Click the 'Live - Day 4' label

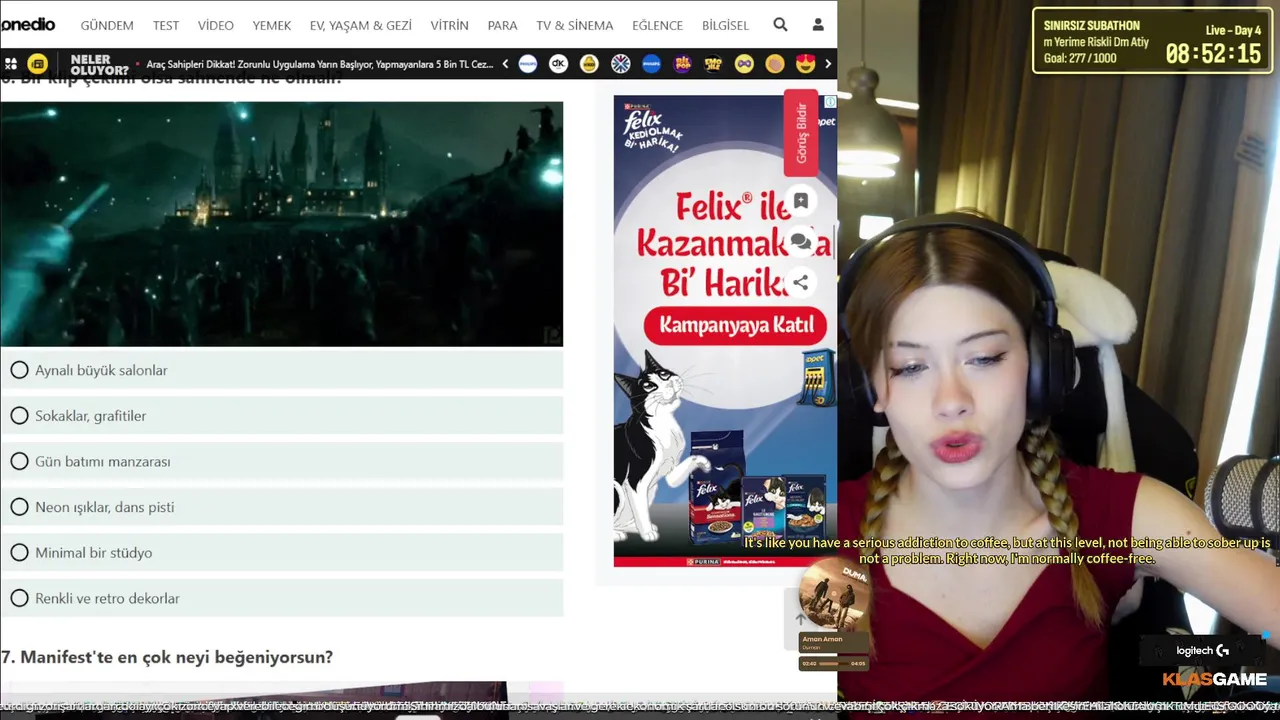click(1233, 30)
